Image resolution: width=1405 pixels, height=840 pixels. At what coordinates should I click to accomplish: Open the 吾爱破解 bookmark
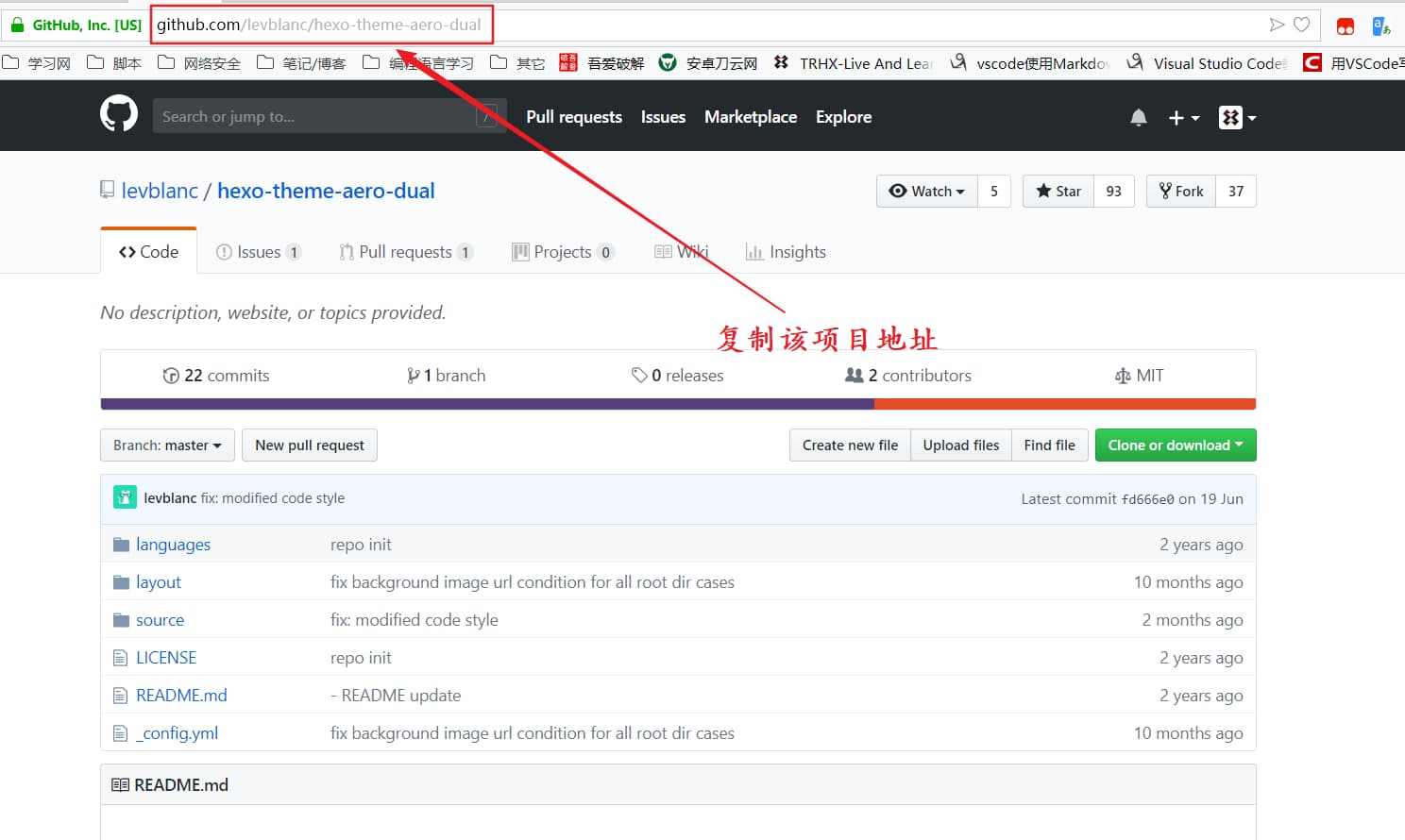(601, 63)
